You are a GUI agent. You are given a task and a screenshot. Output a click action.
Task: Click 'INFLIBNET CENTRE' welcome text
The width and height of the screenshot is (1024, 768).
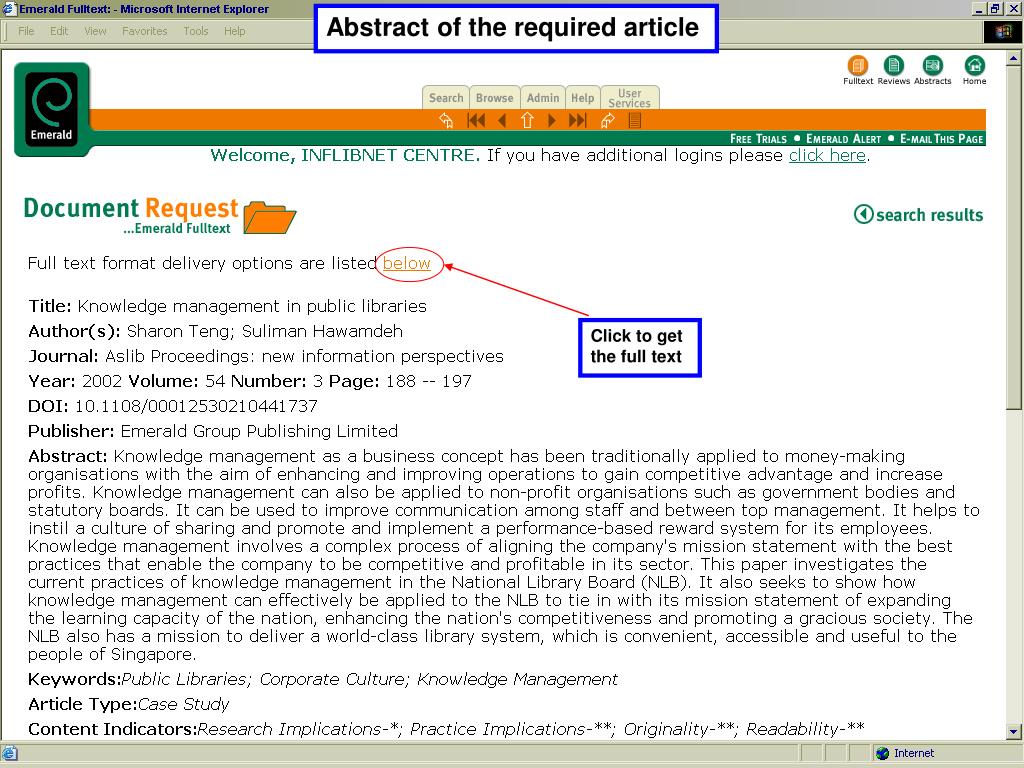point(390,155)
